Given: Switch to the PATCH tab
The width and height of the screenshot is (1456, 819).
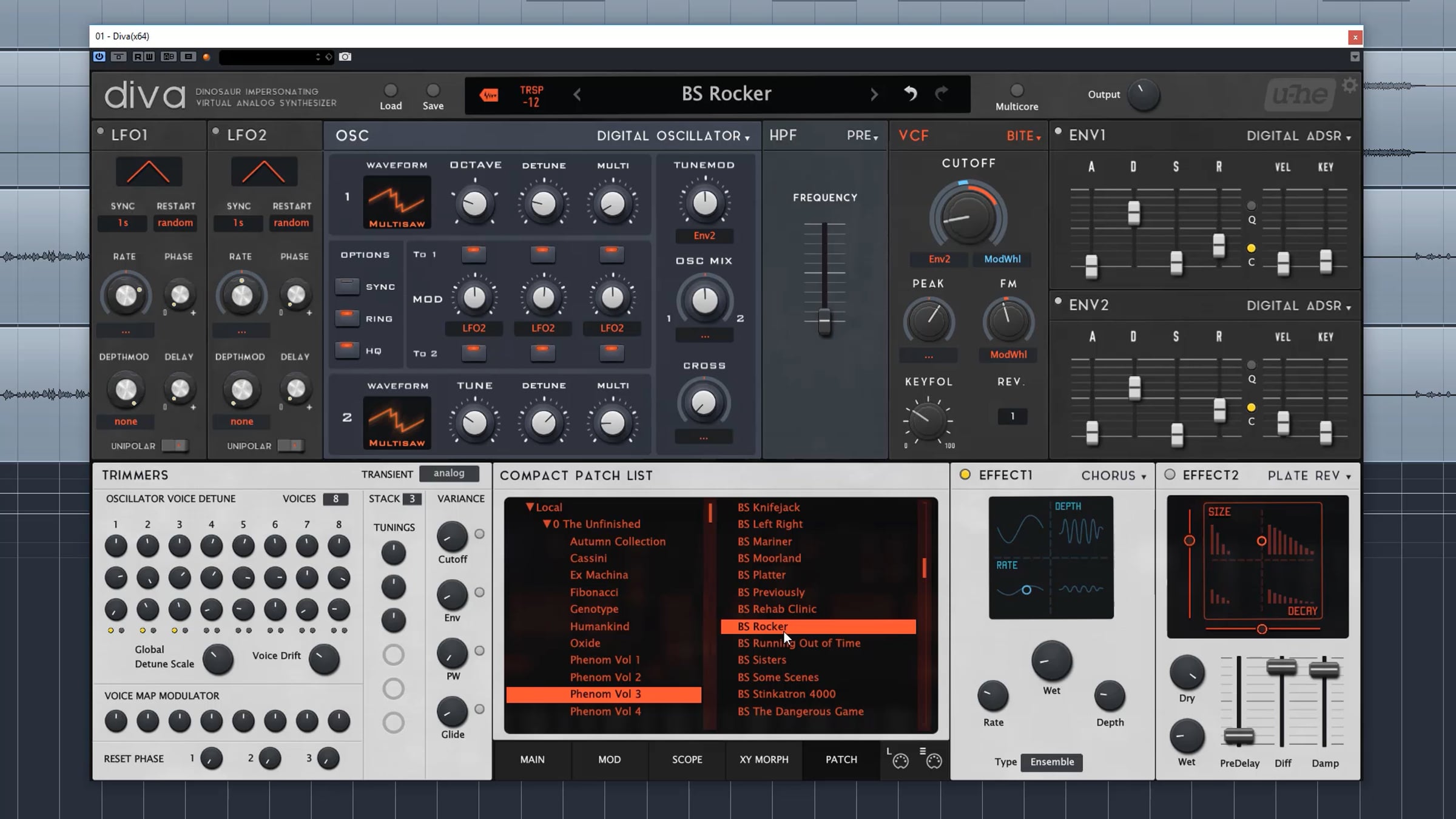Looking at the screenshot, I should click(841, 759).
